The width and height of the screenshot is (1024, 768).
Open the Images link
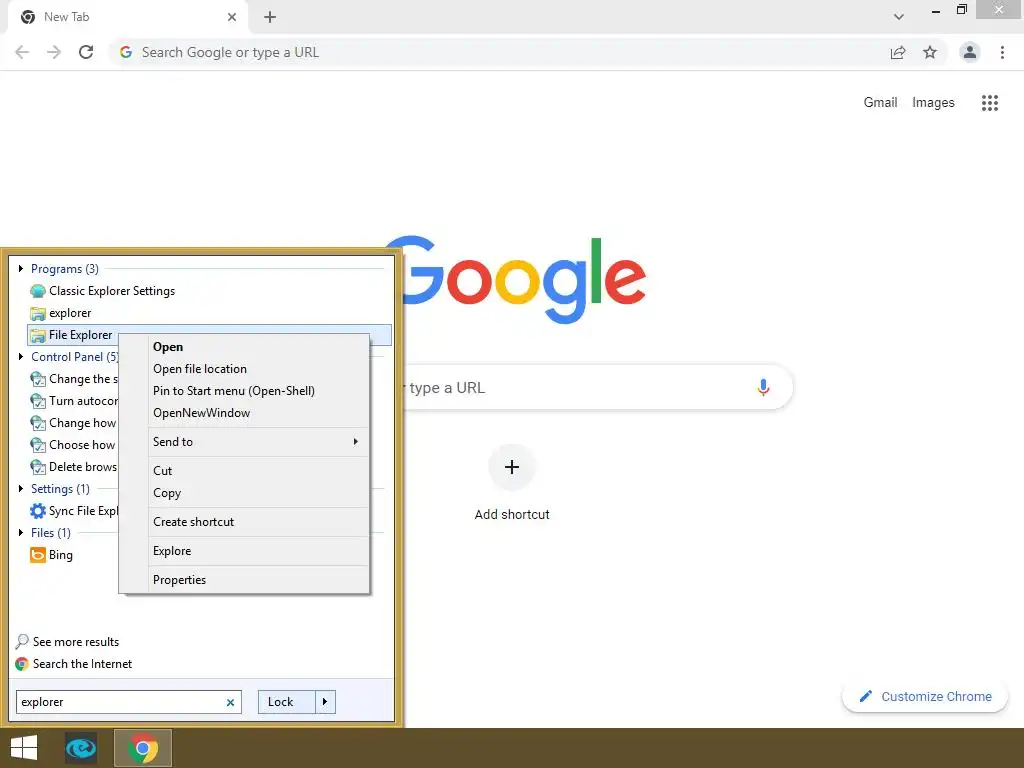[933, 103]
